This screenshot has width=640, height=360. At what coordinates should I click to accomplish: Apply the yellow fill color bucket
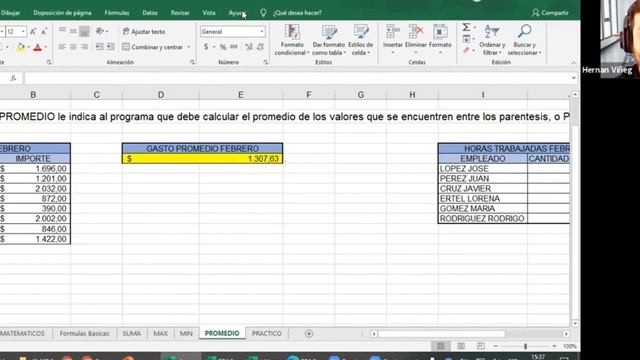[20, 47]
